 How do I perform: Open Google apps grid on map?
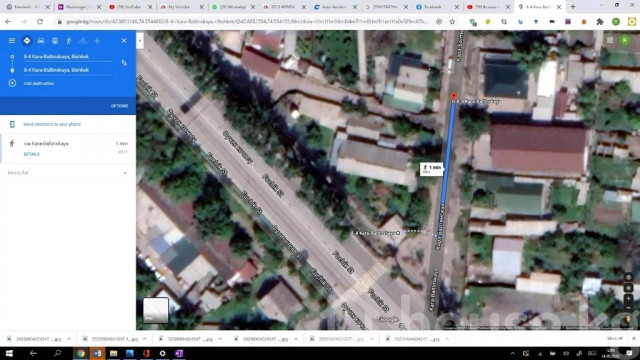[x=610, y=40]
